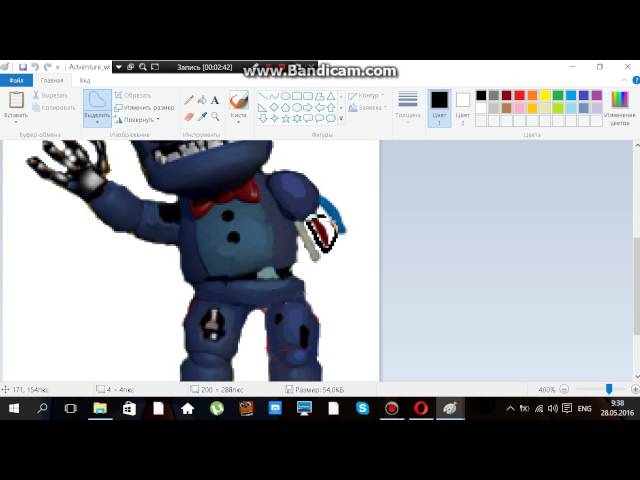This screenshot has width=640, height=480.
Task: Select the Eraser tool
Action: [x=189, y=117]
